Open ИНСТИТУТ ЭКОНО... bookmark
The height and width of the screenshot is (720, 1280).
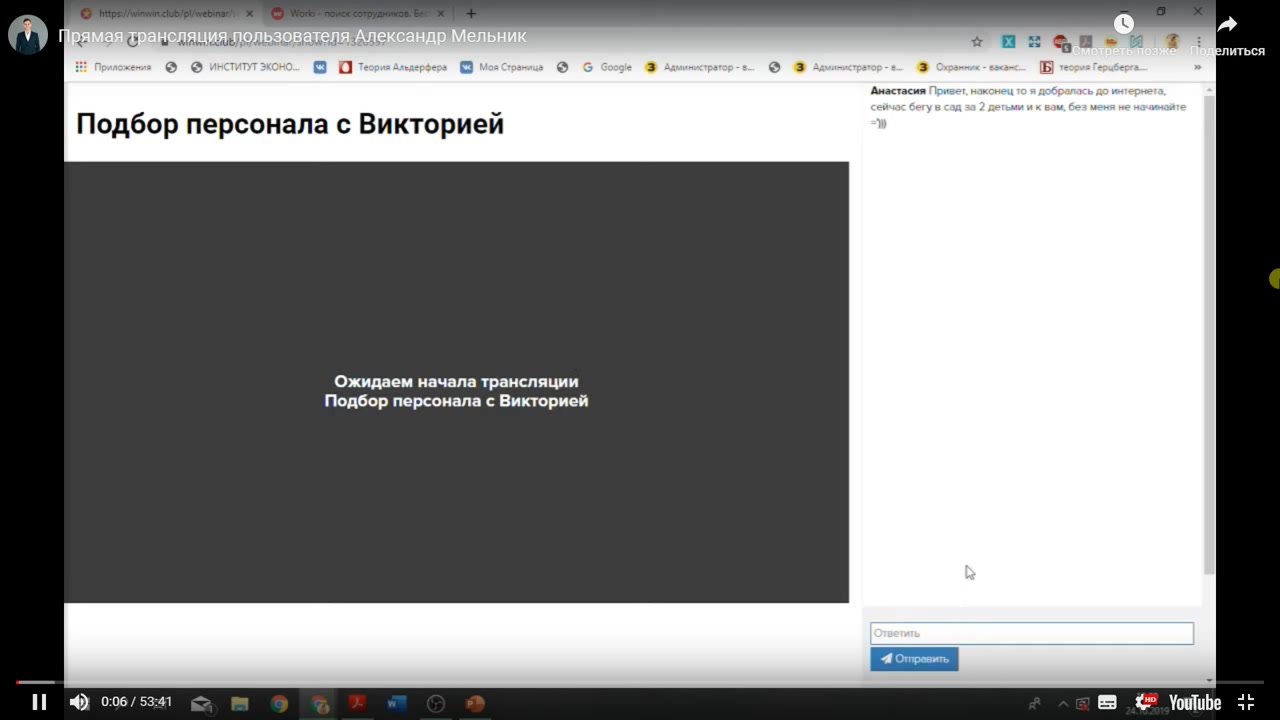[245, 67]
